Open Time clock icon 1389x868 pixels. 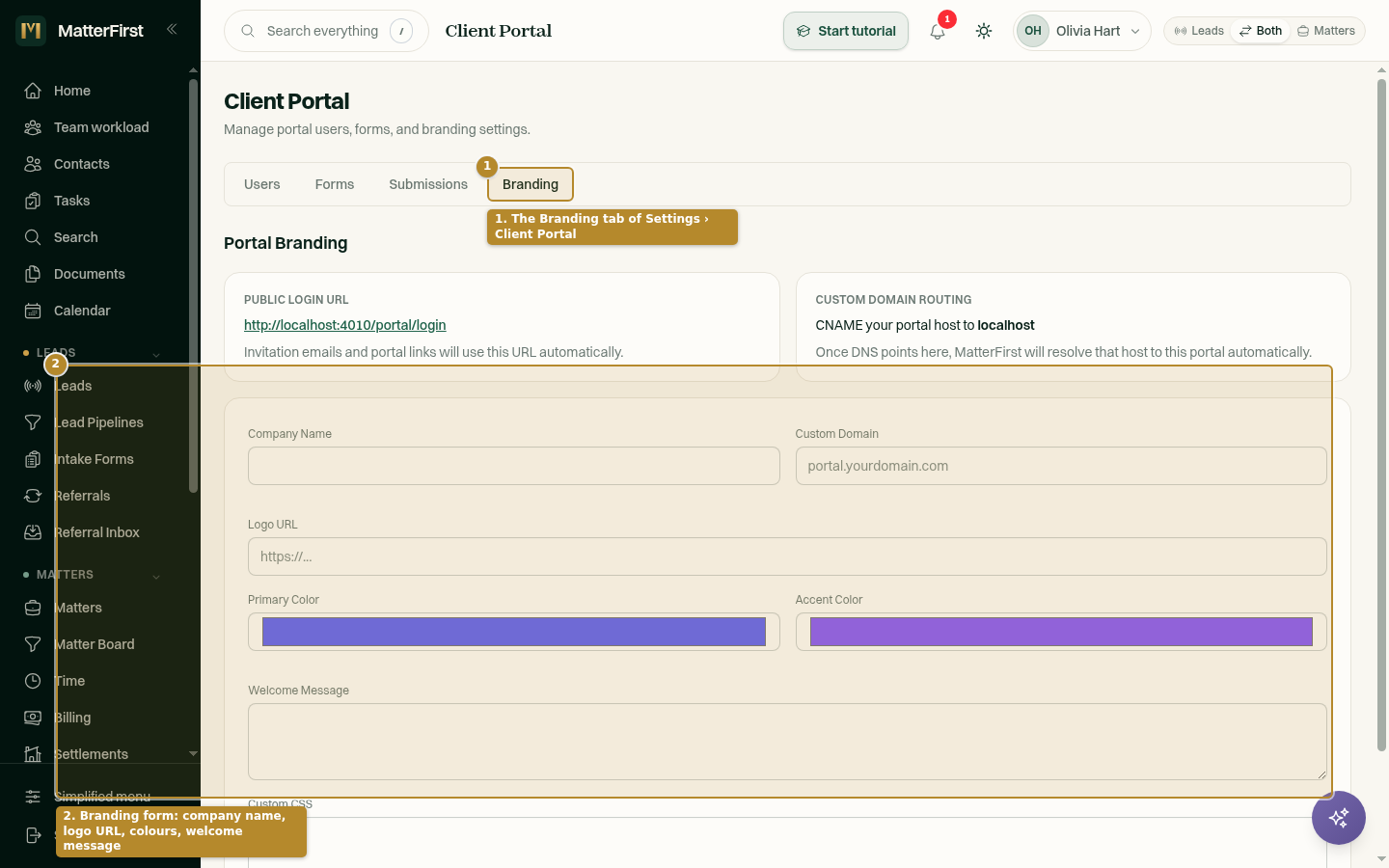(x=33, y=681)
